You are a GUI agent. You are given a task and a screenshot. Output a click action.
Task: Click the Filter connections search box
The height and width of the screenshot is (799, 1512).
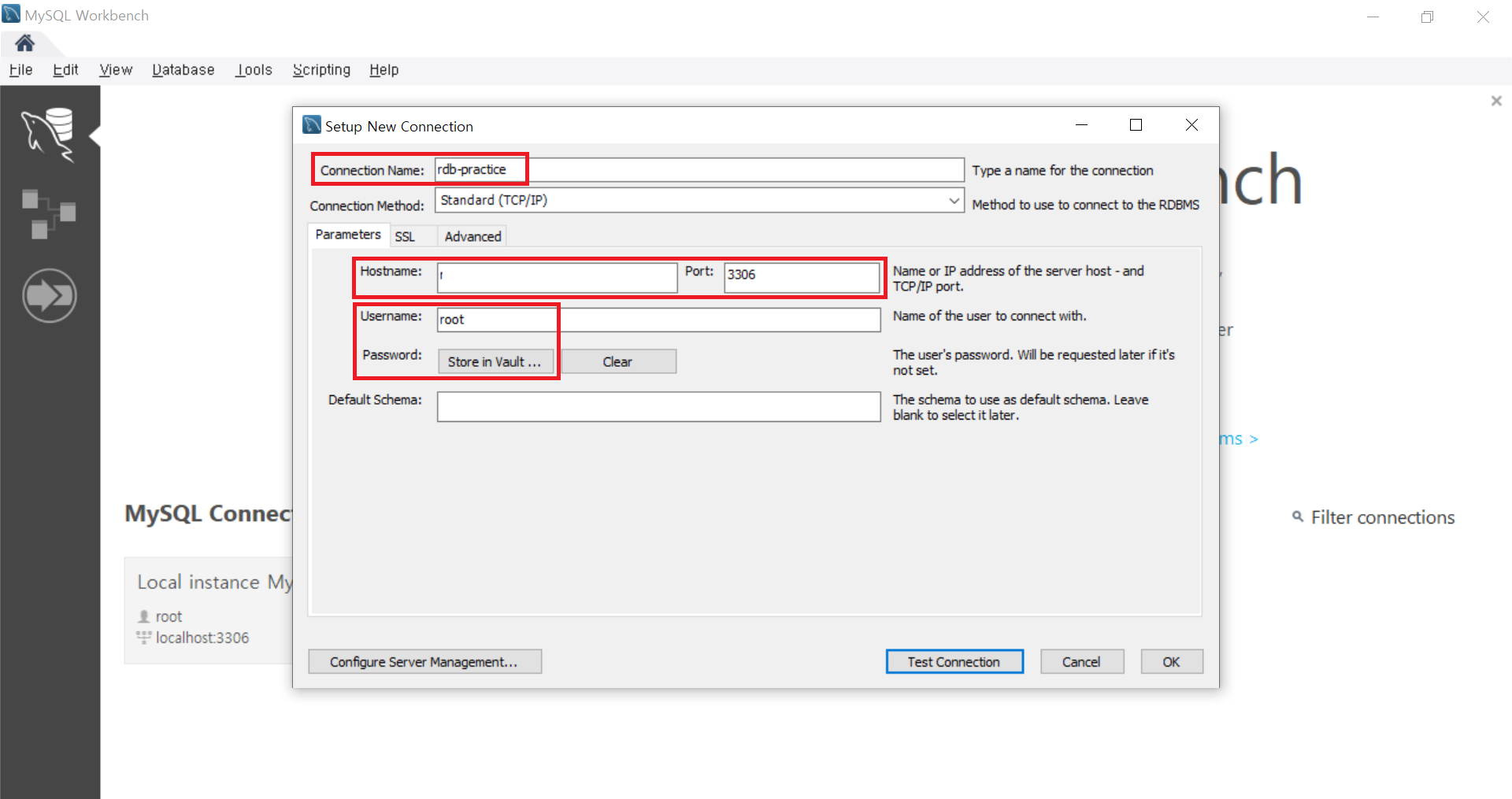(1382, 517)
